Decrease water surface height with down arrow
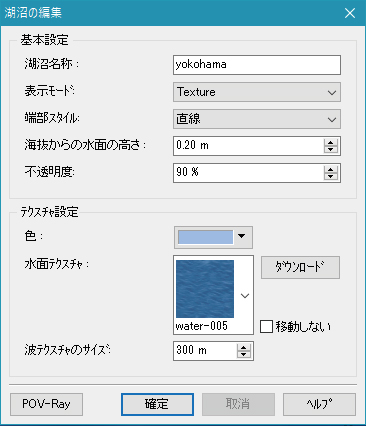The width and height of the screenshot is (366, 426). 330,149
